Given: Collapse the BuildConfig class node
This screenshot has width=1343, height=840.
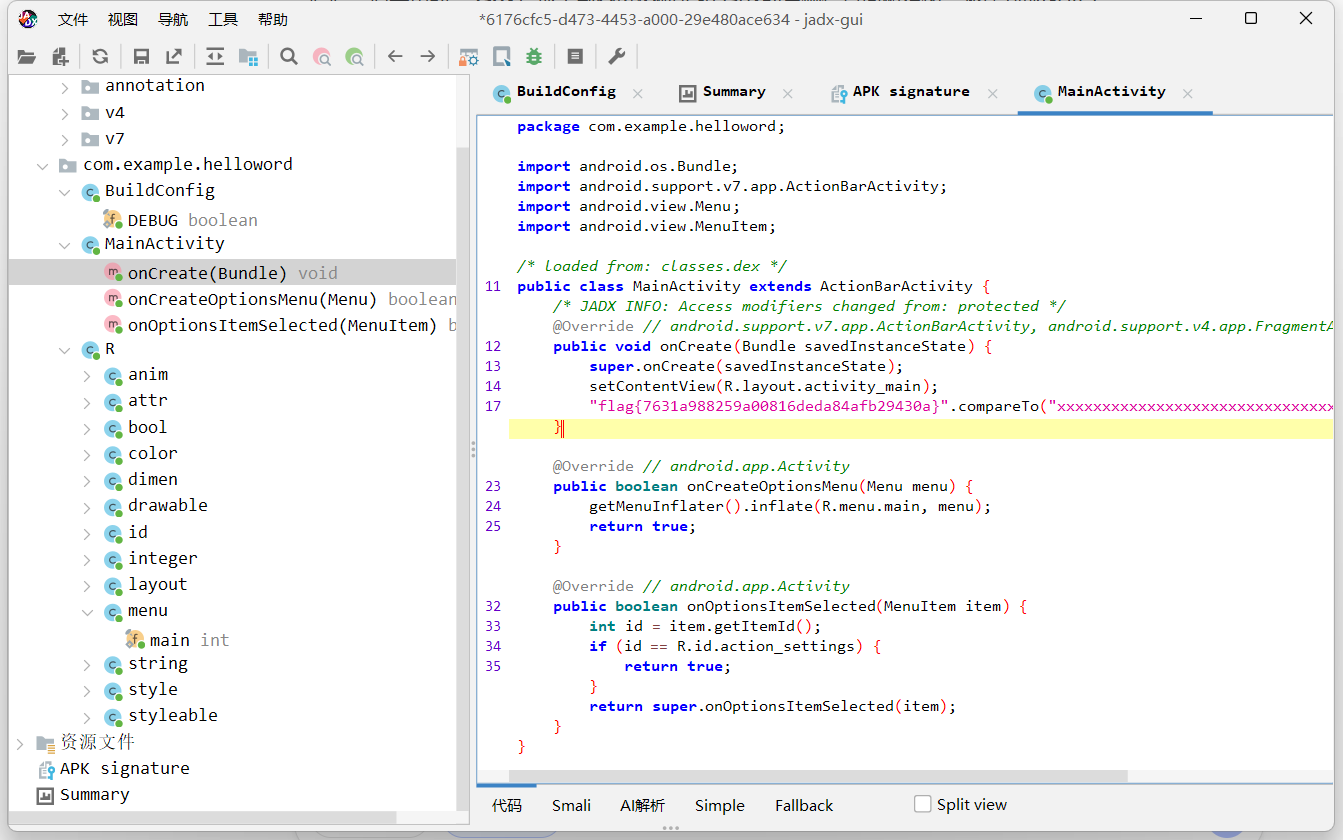Looking at the screenshot, I should tap(65, 191).
